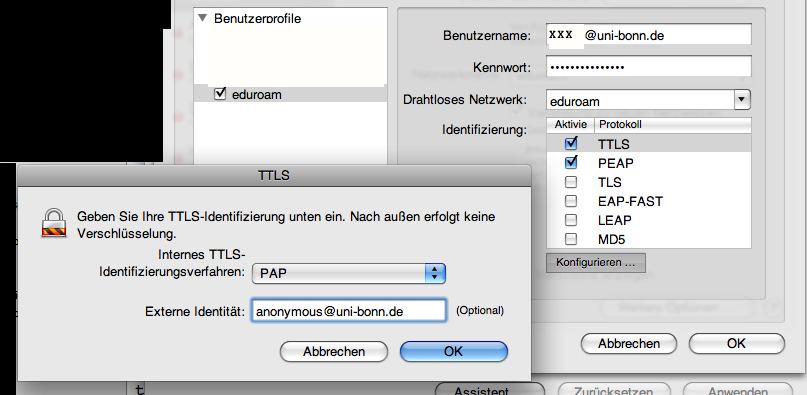Open the Drahtloses Netzwerk combo box arrow
This screenshot has height=395, width=807.
(x=742, y=99)
